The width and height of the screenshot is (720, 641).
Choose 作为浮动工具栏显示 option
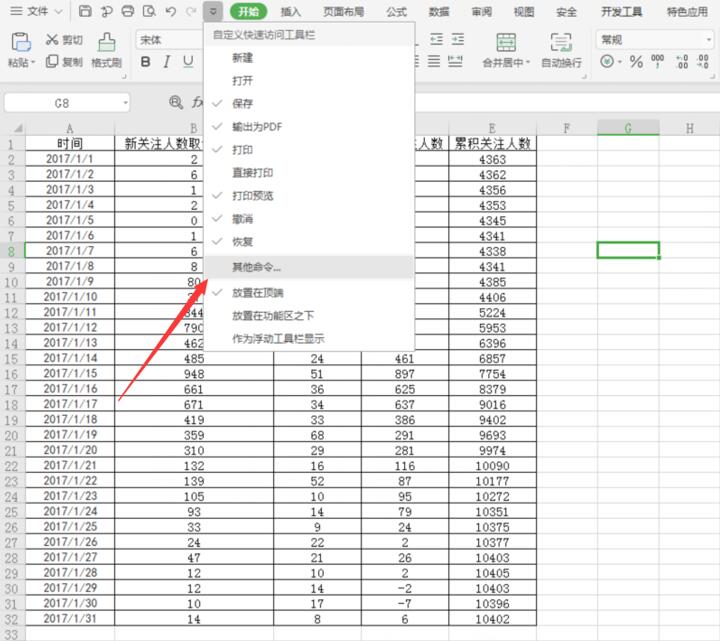point(309,339)
